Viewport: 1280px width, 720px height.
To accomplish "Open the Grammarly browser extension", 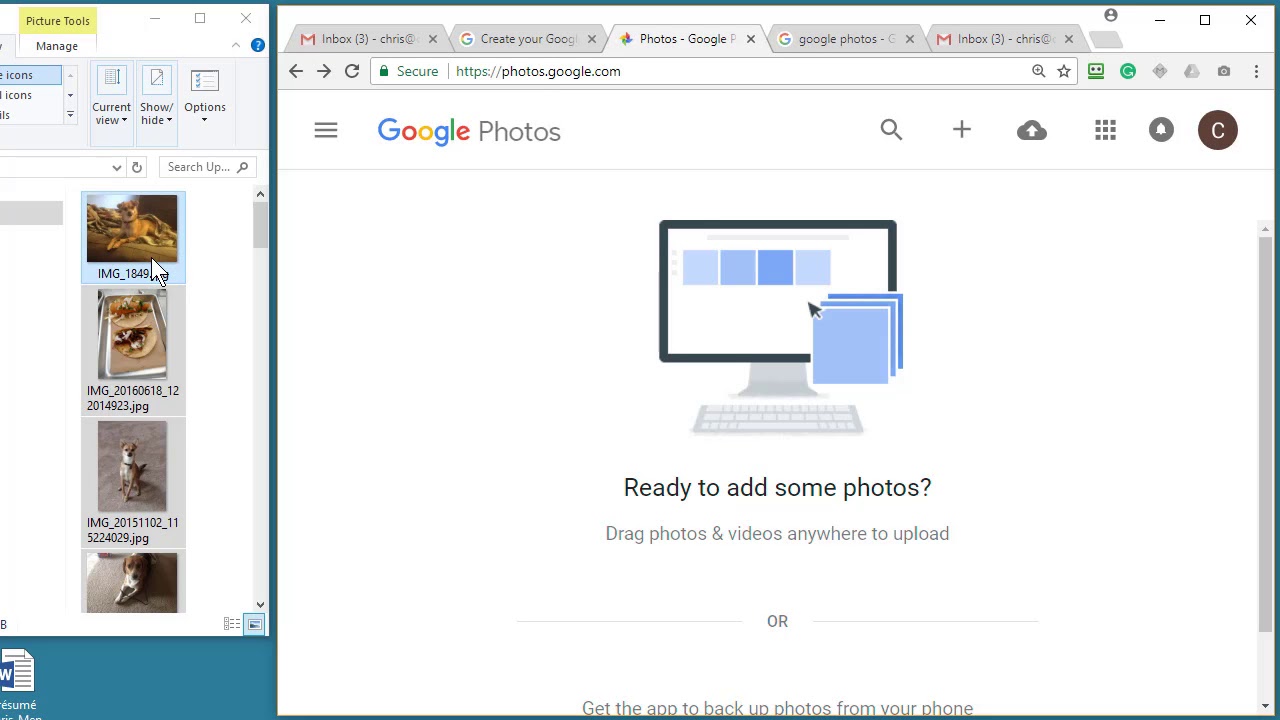I will click(x=1128, y=71).
